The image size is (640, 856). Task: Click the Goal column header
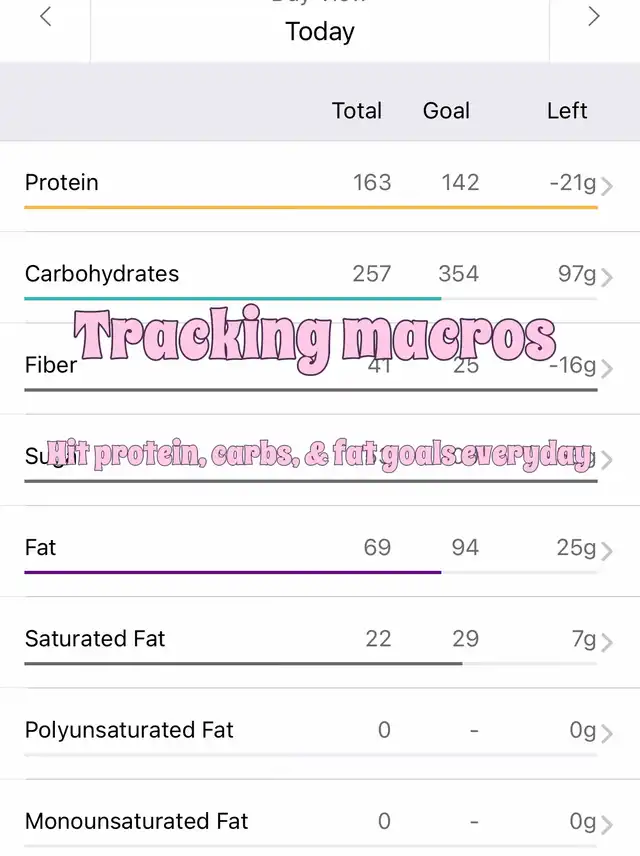click(x=446, y=111)
